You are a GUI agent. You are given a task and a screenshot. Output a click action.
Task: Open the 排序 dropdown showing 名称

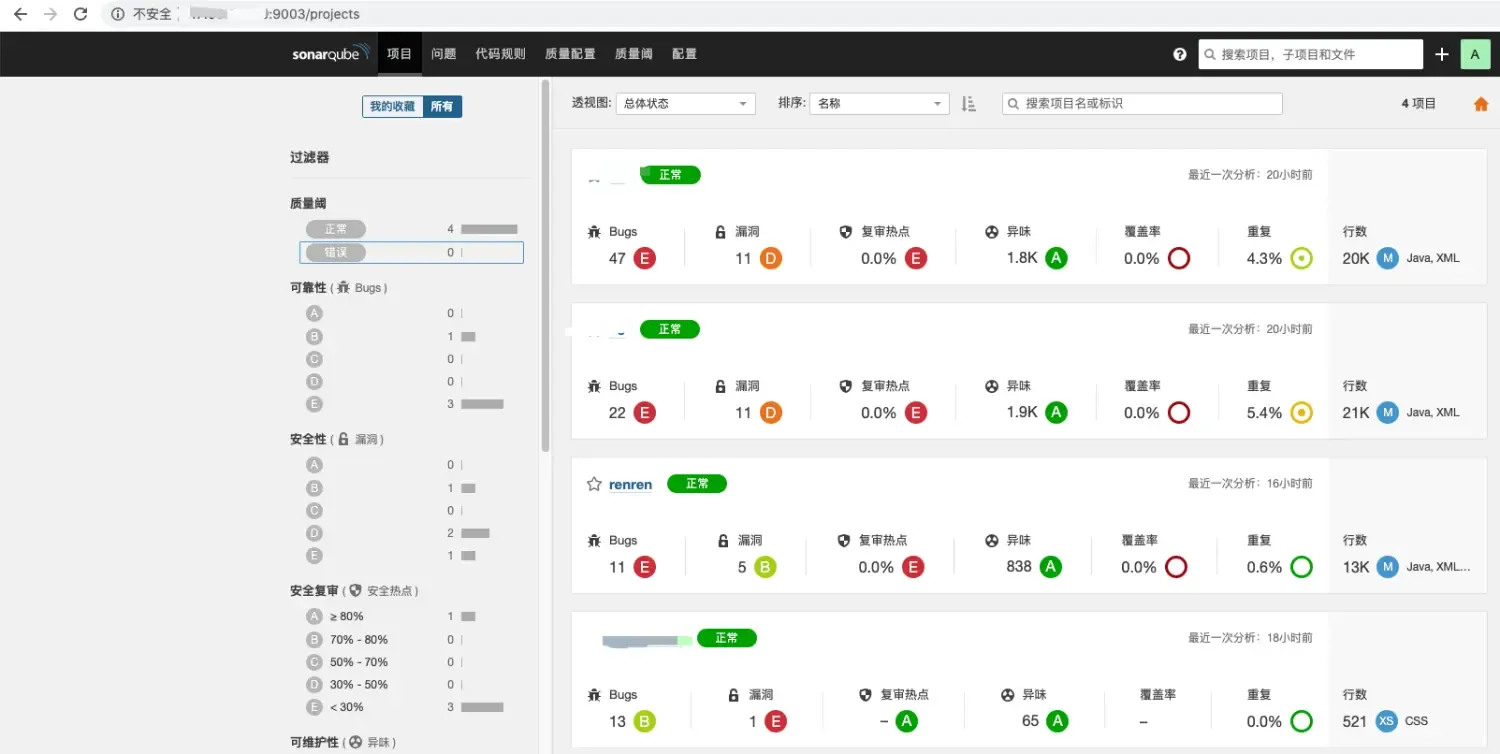click(x=878, y=103)
